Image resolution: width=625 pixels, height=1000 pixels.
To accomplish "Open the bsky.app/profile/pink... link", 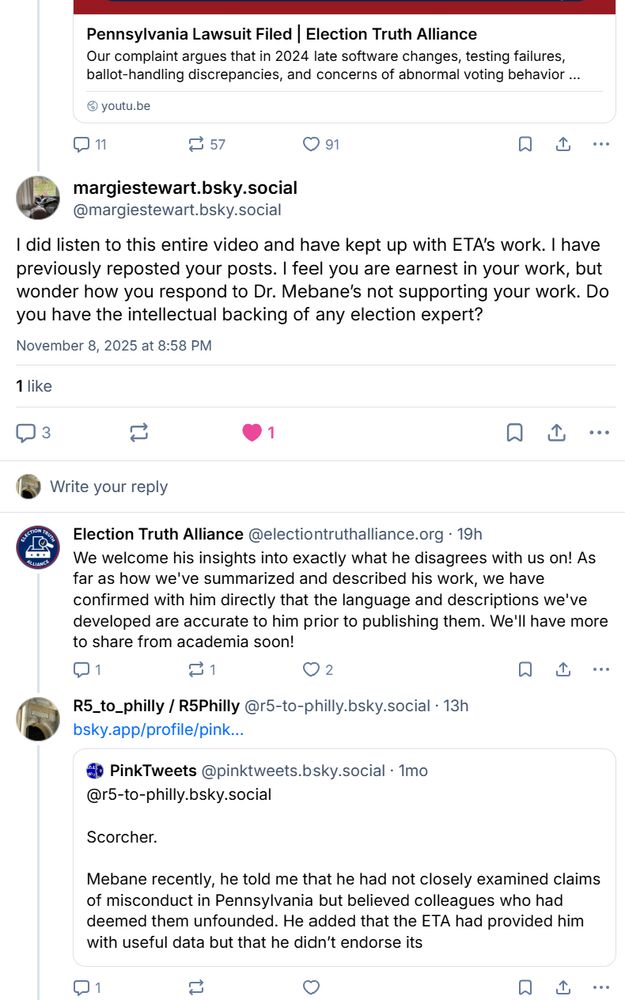I will click(x=158, y=729).
